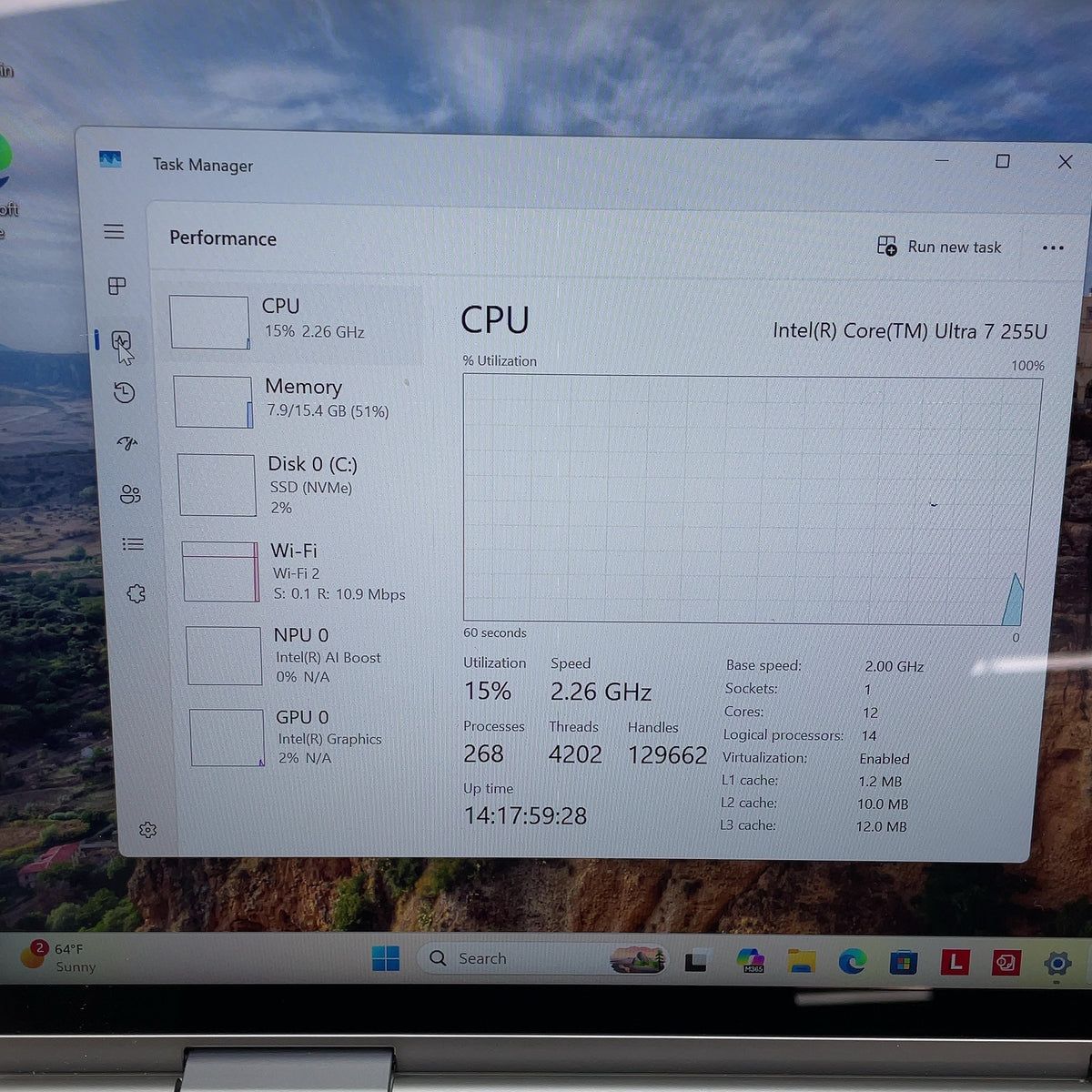
Task: Open the weather widget showing 64°F Sunny
Action: 58,957
